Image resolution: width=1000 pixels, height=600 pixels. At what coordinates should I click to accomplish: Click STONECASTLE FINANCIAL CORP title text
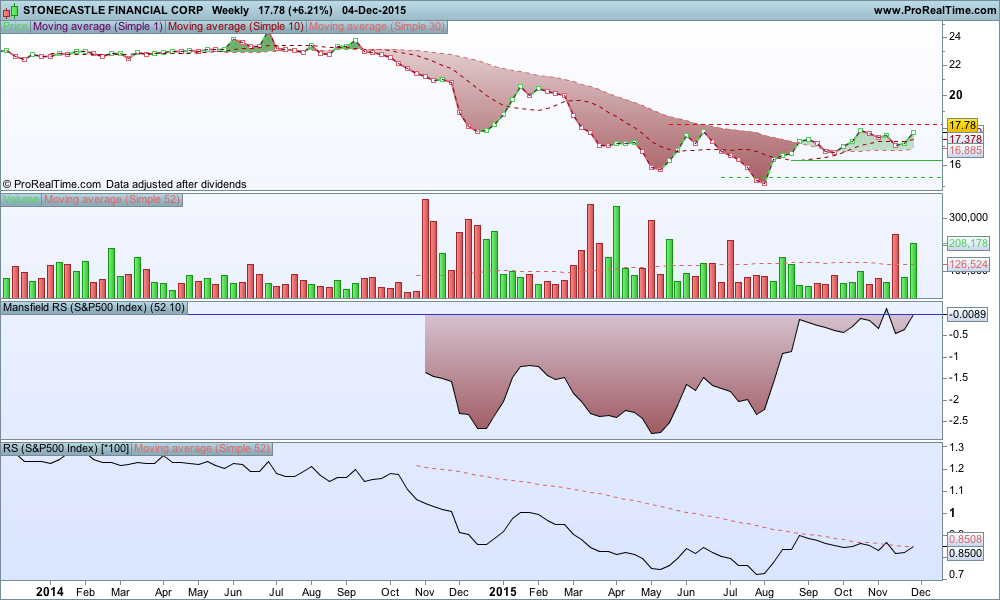click(113, 10)
